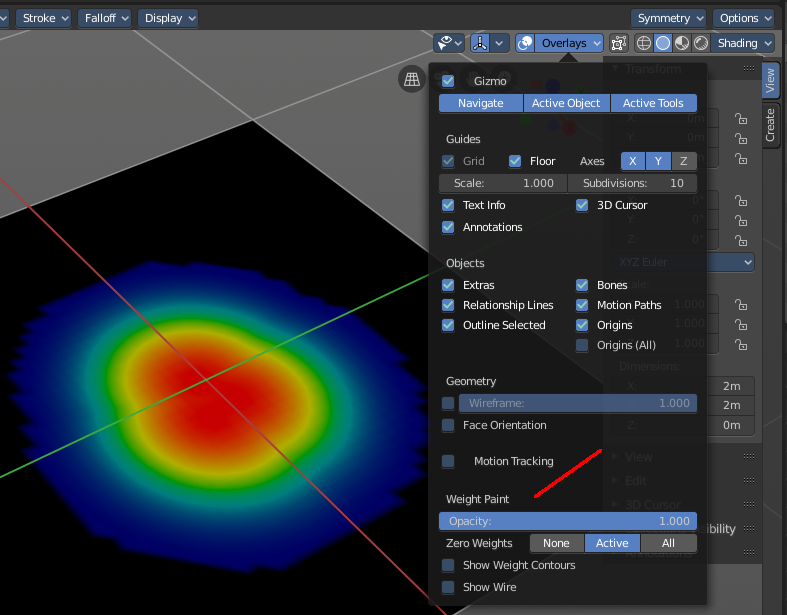Open the XYZ Euler rotation mode dropdown
Image resolution: width=787 pixels, height=615 pixels.
683,262
